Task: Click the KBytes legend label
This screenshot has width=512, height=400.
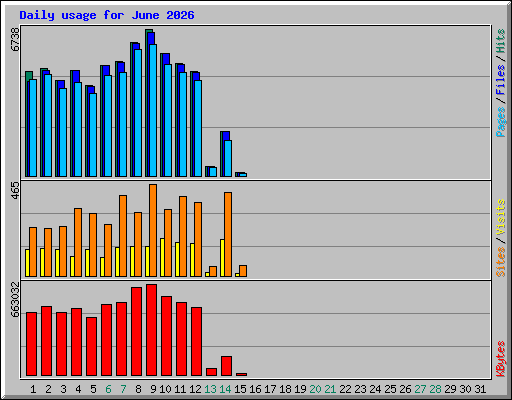Action: click(500, 359)
